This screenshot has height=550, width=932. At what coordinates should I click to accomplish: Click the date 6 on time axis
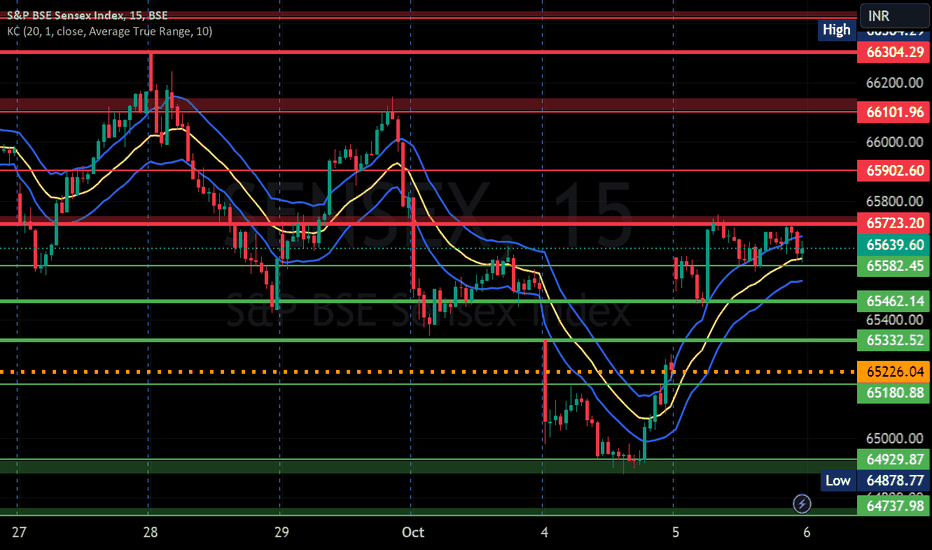coord(807,532)
